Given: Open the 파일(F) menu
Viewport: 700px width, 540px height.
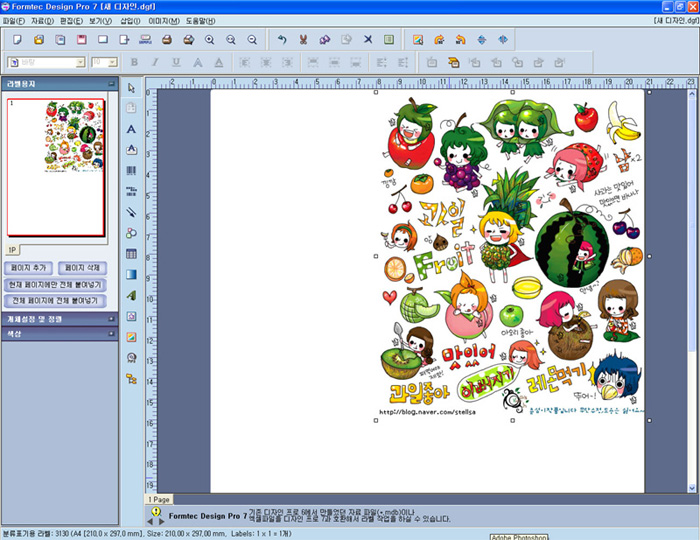Looking at the screenshot, I should pos(14,21).
